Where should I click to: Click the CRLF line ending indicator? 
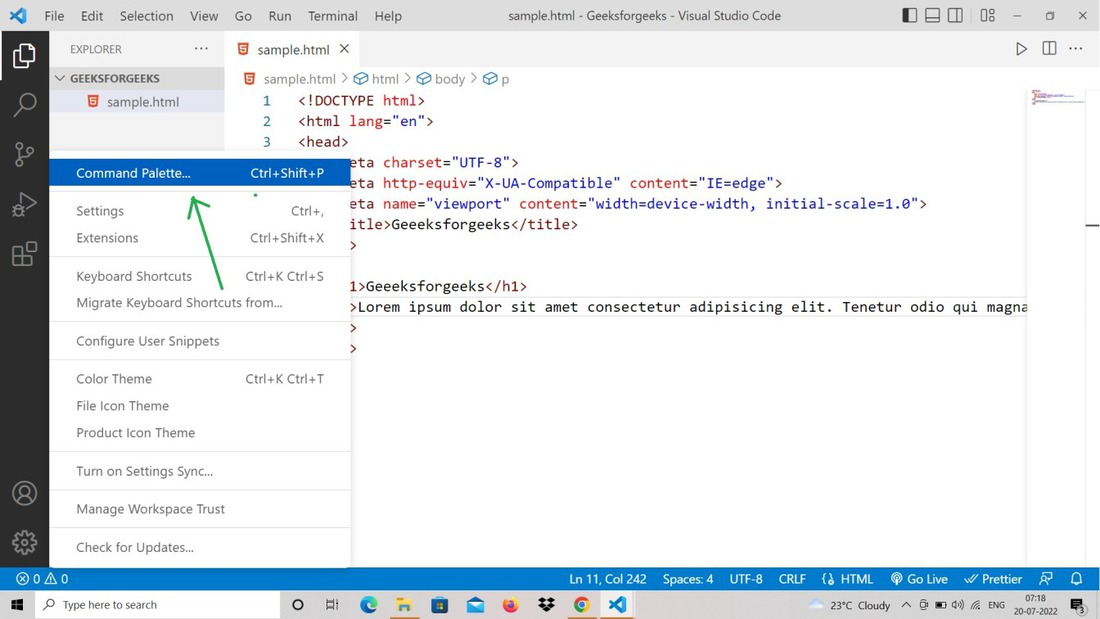coord(792,579)
